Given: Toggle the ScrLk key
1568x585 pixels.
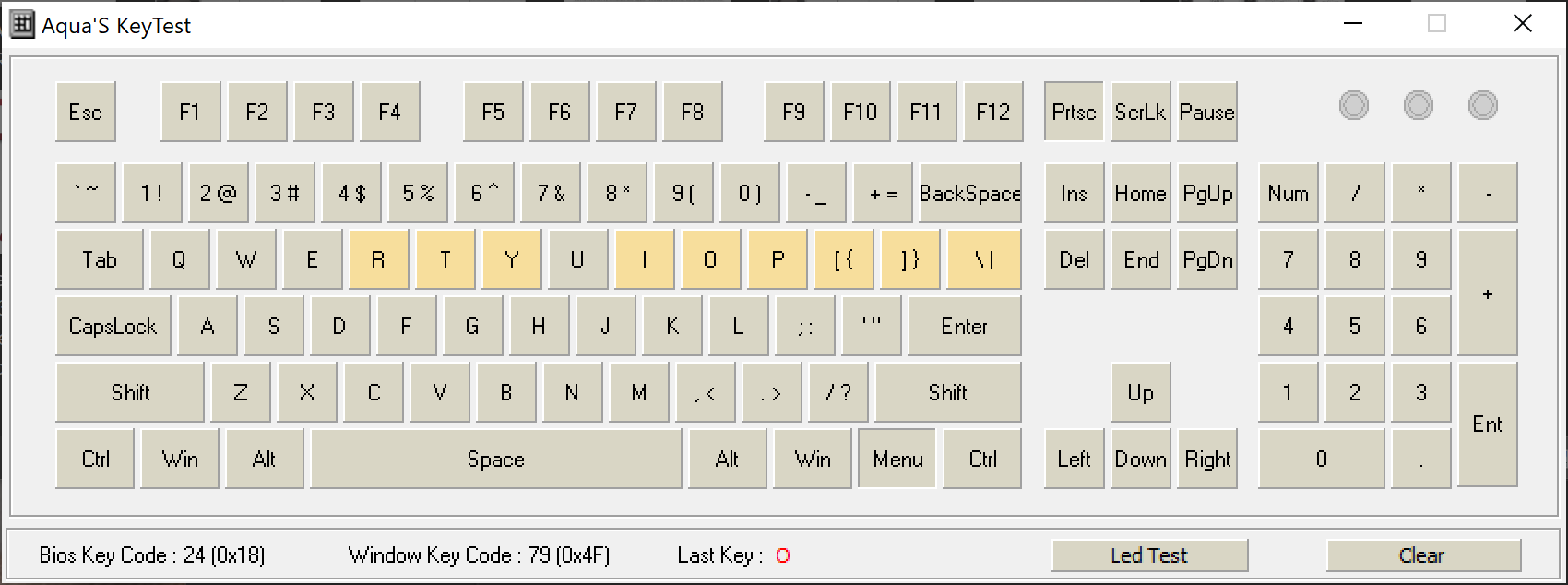Looking at the screenshot, I should (1140, 113).
